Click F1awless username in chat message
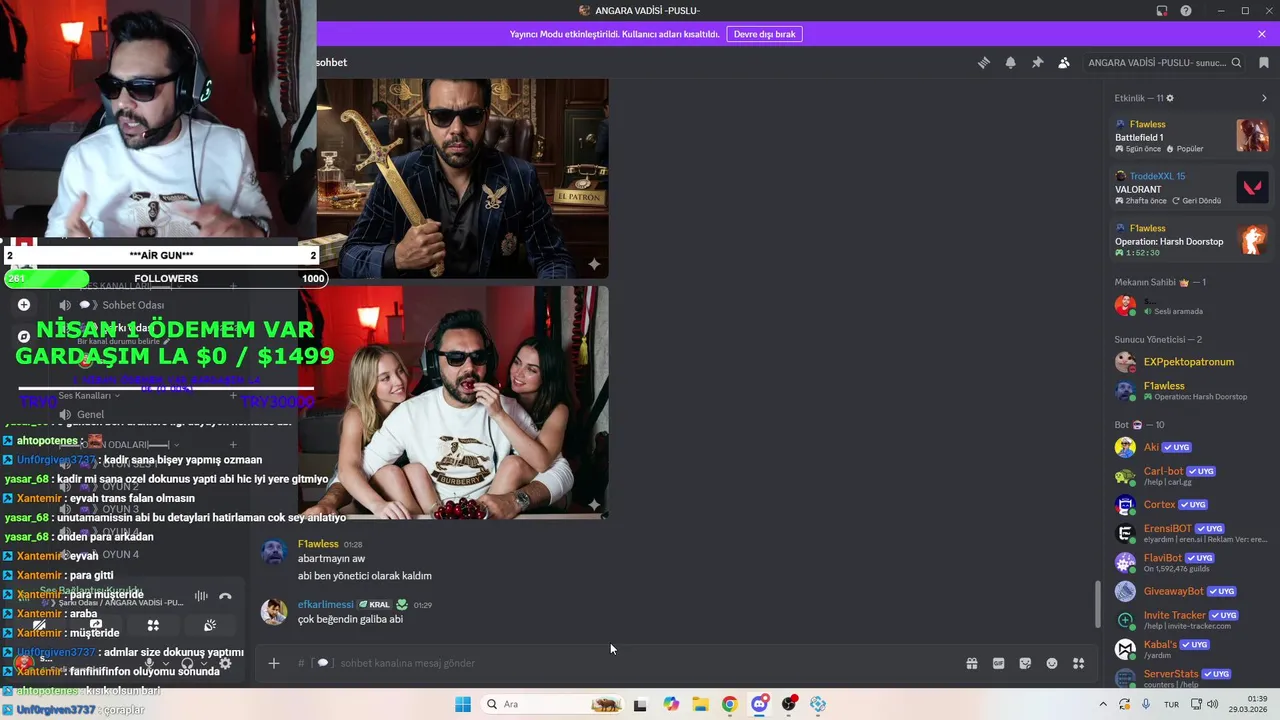 318,544
